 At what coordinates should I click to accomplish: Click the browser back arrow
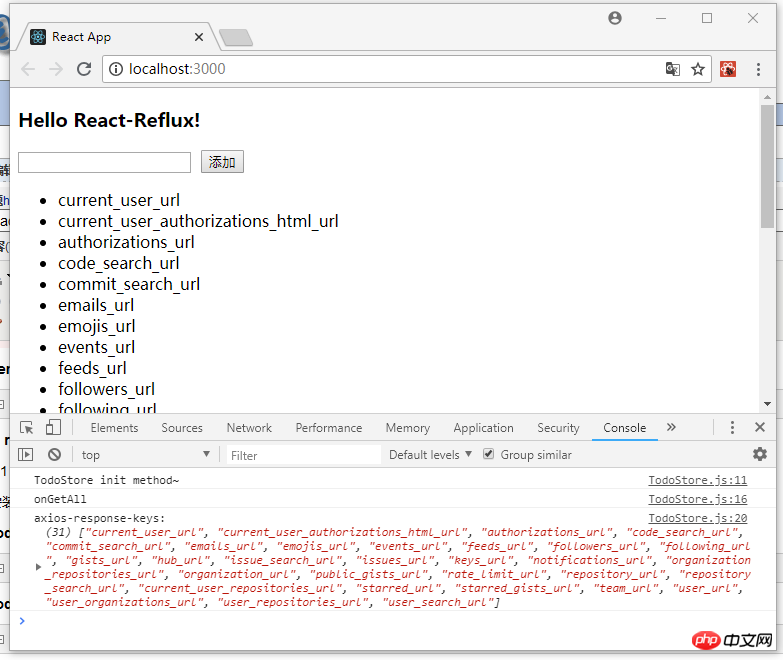pyautogui.click(x=28, y=69)
